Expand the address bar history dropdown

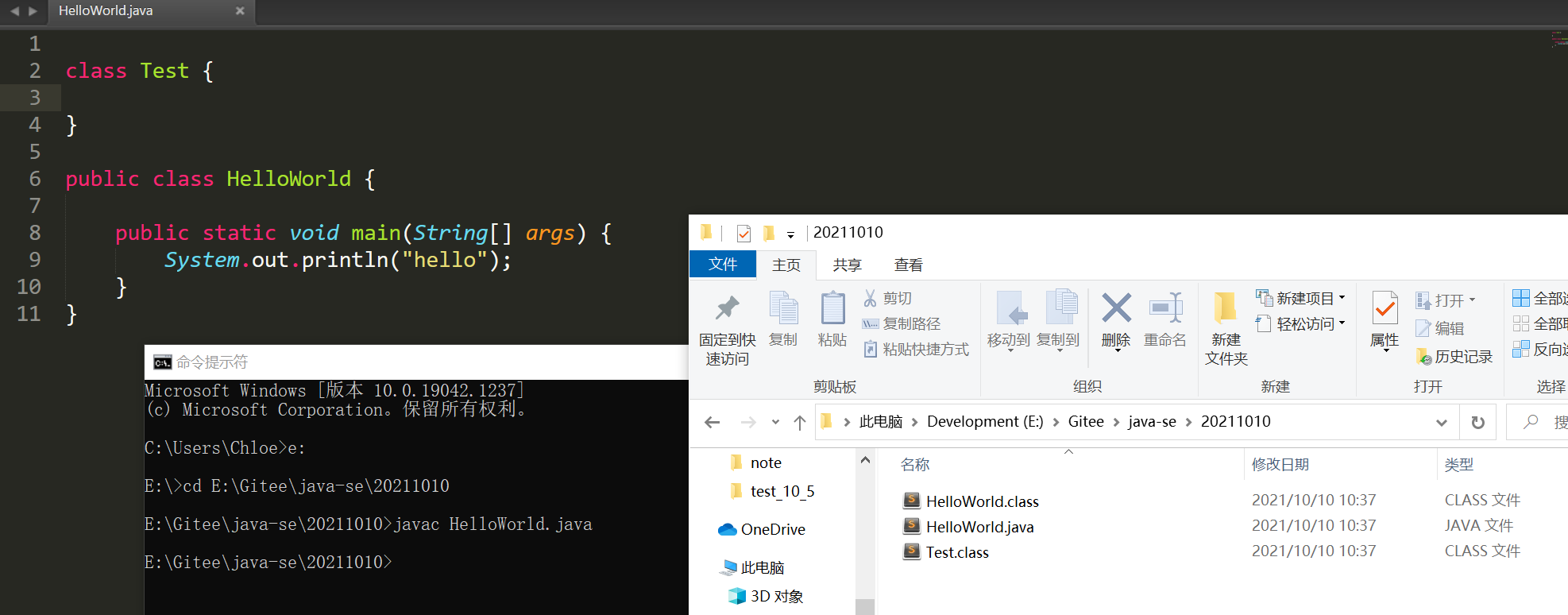[x=1441, y=423]
